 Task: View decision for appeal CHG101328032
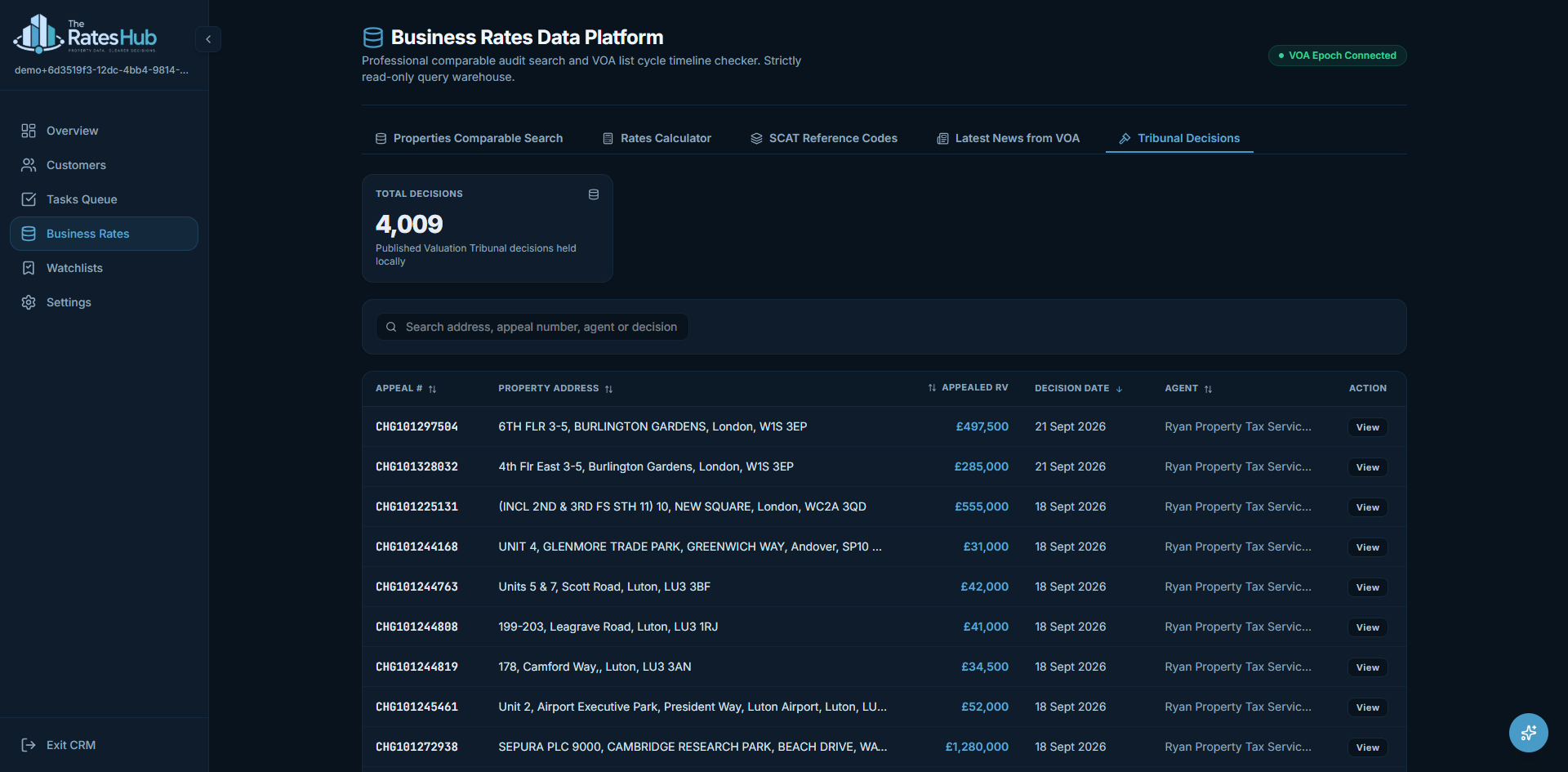(1368, 467)
